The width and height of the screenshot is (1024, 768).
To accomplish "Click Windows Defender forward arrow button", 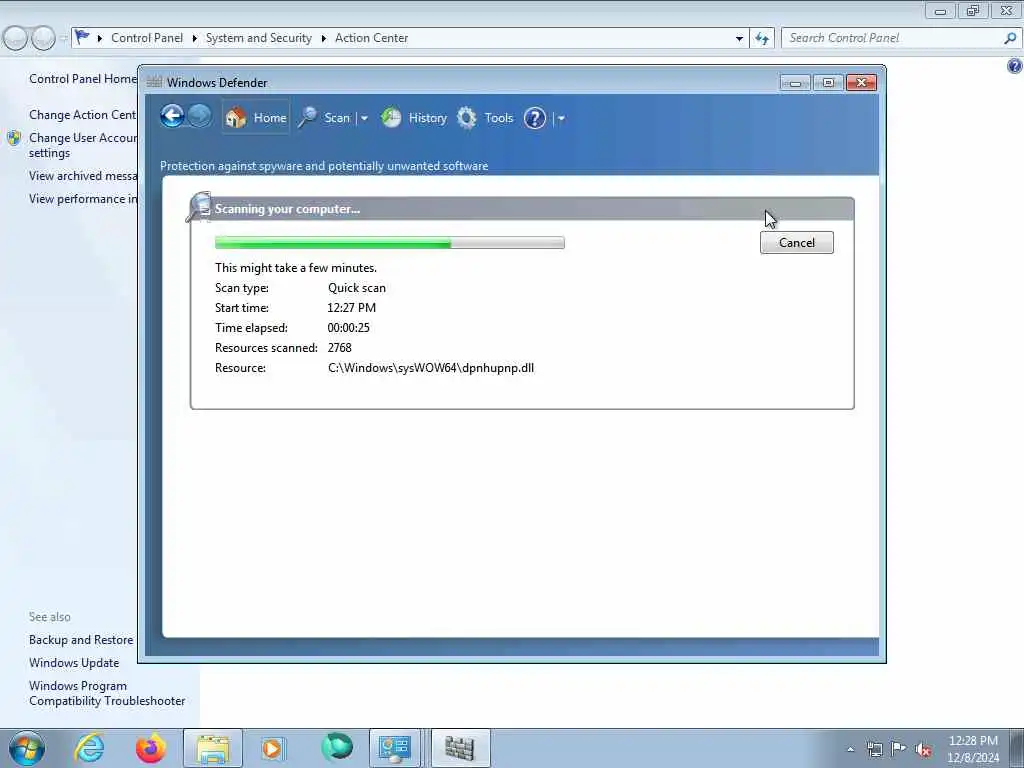I will pyautogui.click(x=200, y=117).
